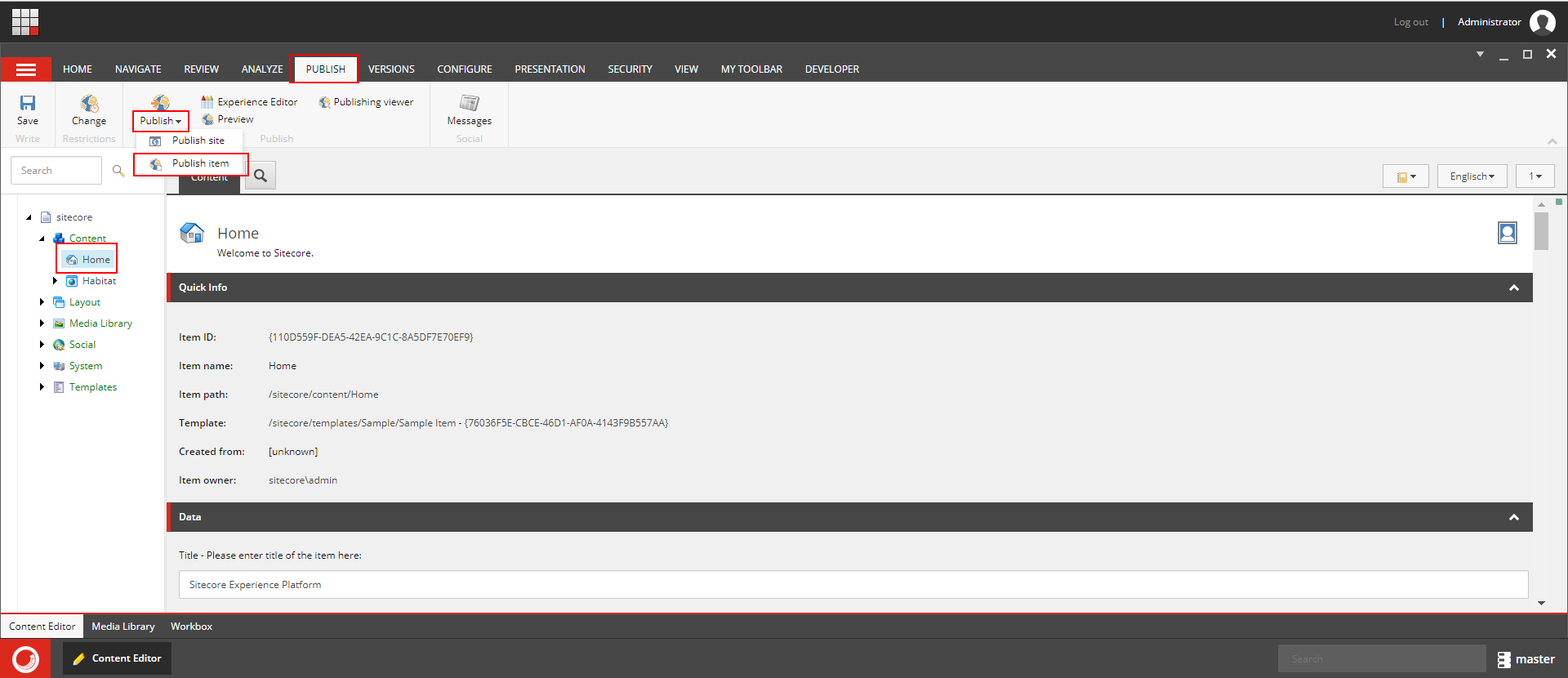Open the Media Library bottom tab

click(x=123, y=627)
